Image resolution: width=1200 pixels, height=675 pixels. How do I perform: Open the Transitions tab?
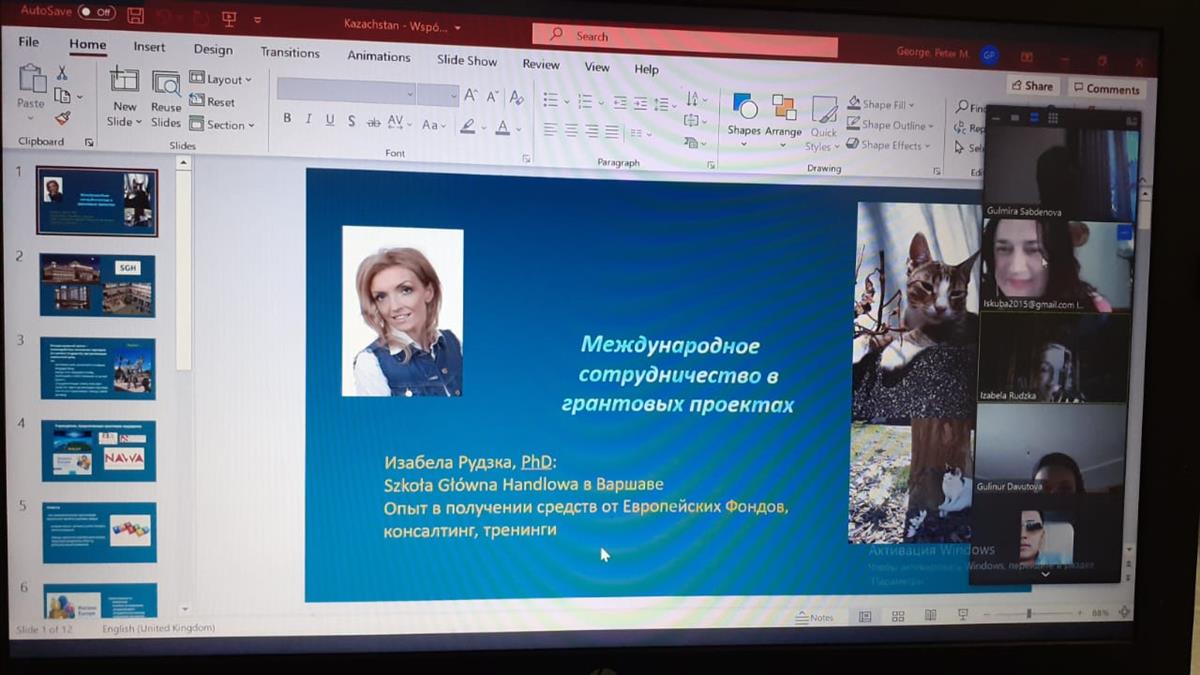290,52
